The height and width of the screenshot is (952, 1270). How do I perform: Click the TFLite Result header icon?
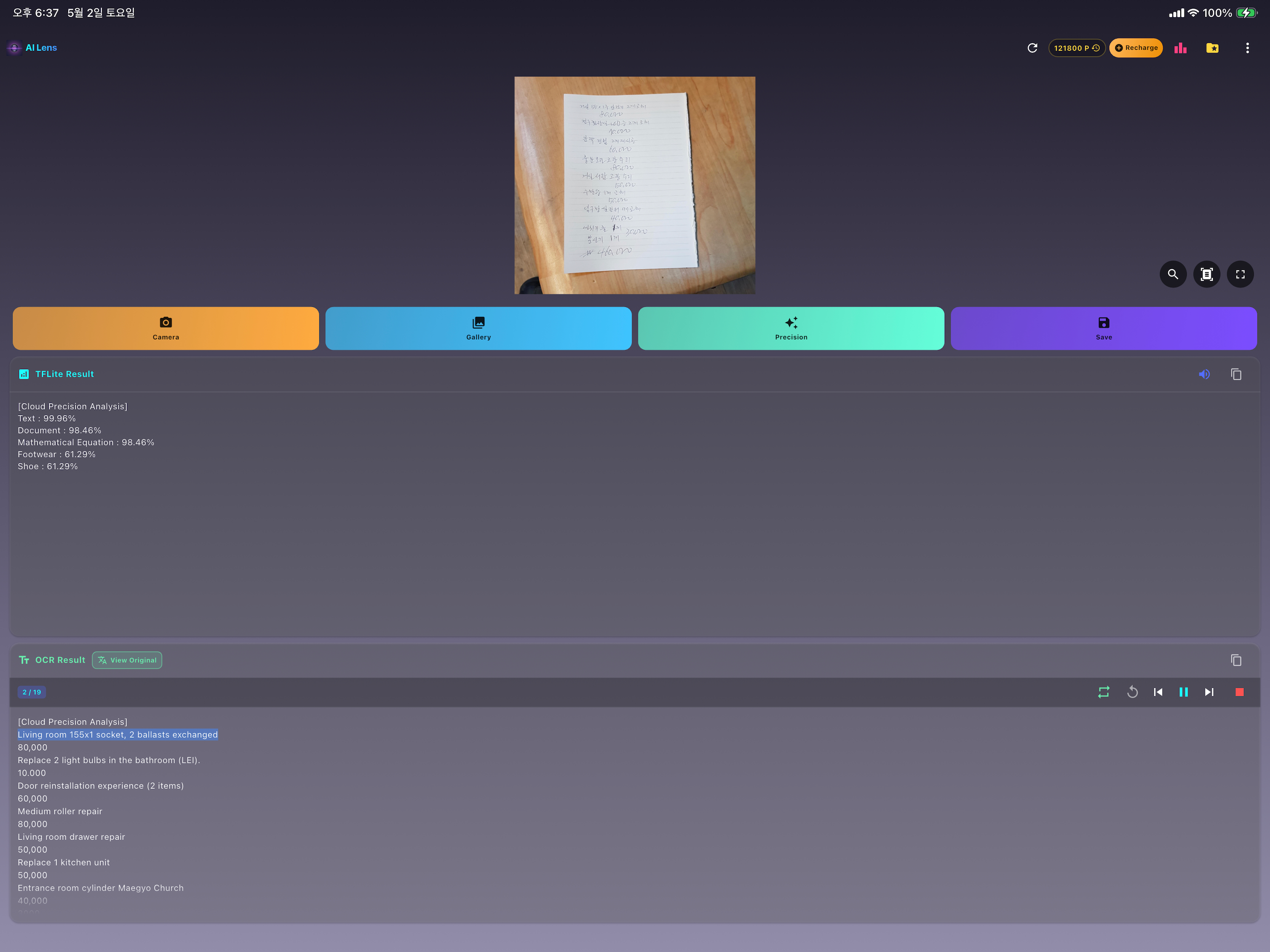pyautogui.click(x=24, y=374)
